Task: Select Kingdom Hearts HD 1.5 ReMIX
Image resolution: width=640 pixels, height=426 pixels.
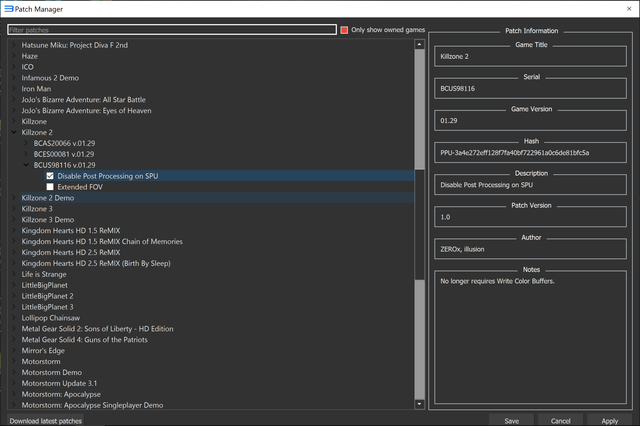Action: click(71, 231)
